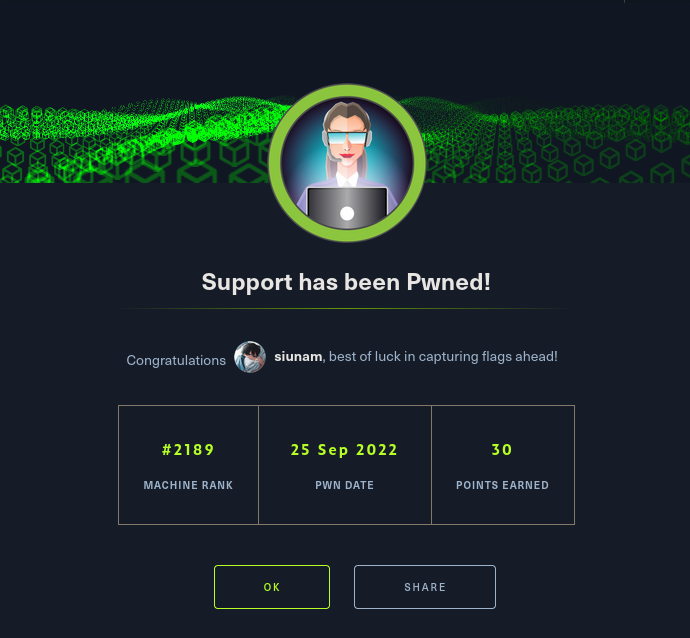Viewport: 690px width, 638px height.
Task: Click the PWN DATE label
Action: pos(344,485)
